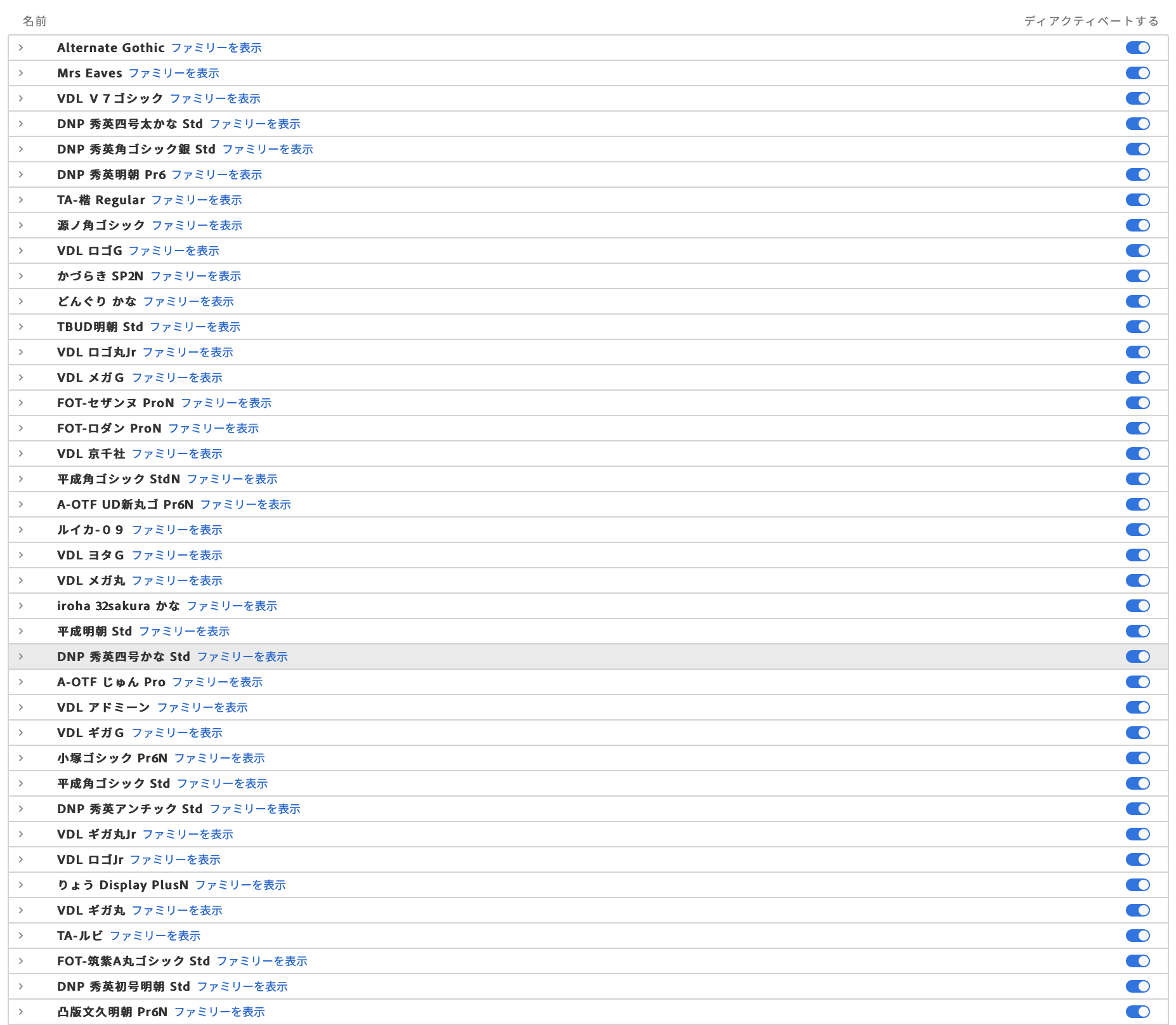Screen dimensions: 1176x1025
Task: Expand the Mrs Eaves font row
Action: pos(21,73)
